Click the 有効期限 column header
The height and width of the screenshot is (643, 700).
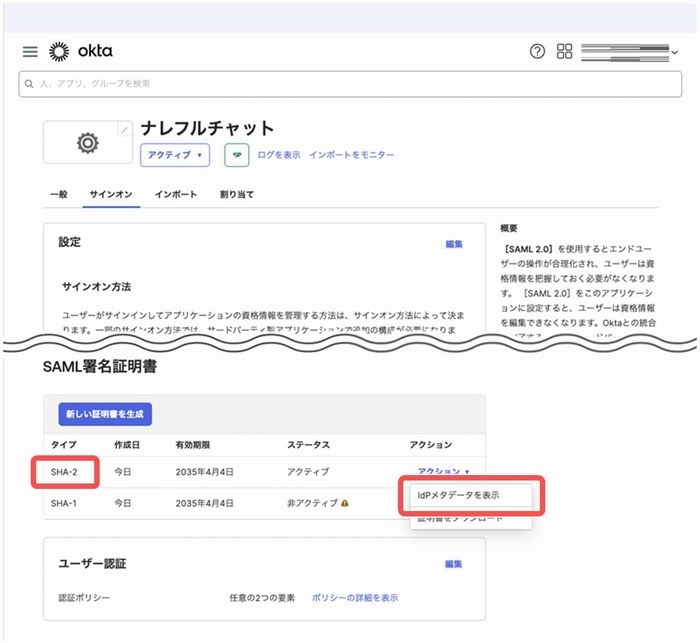tap(193, 445)
